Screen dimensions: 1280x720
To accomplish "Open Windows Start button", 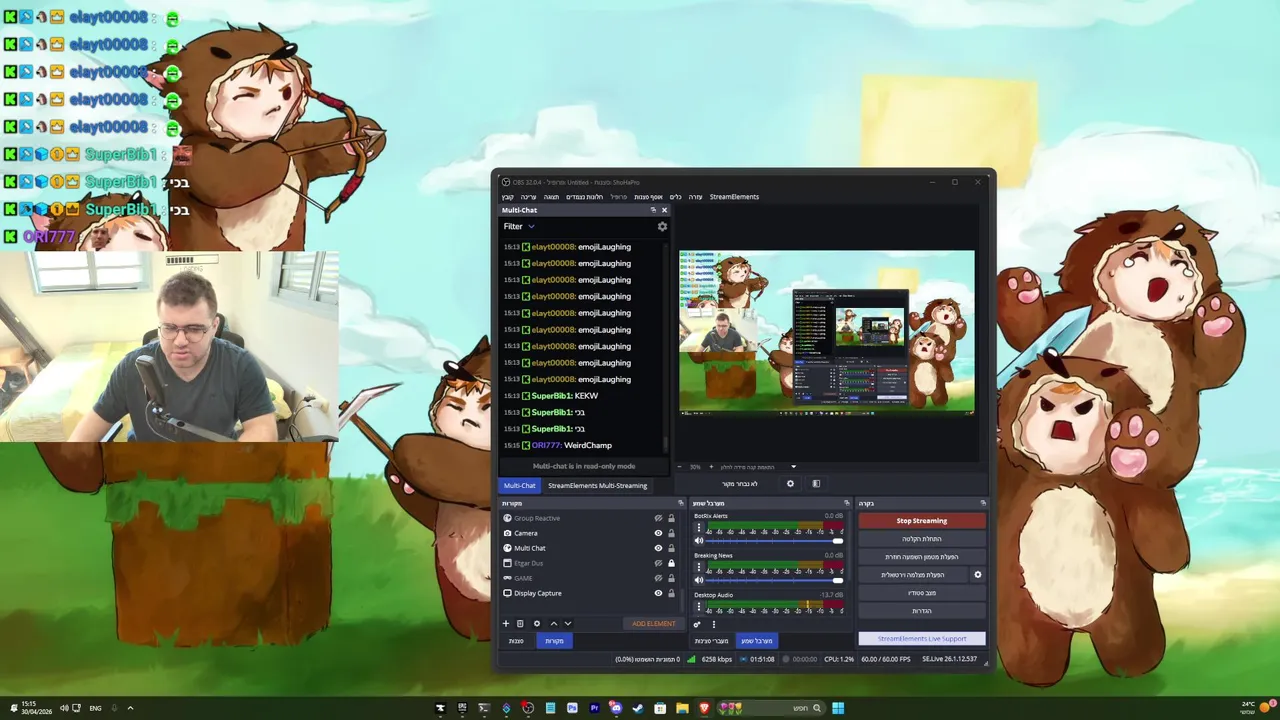I will point(838,708).
